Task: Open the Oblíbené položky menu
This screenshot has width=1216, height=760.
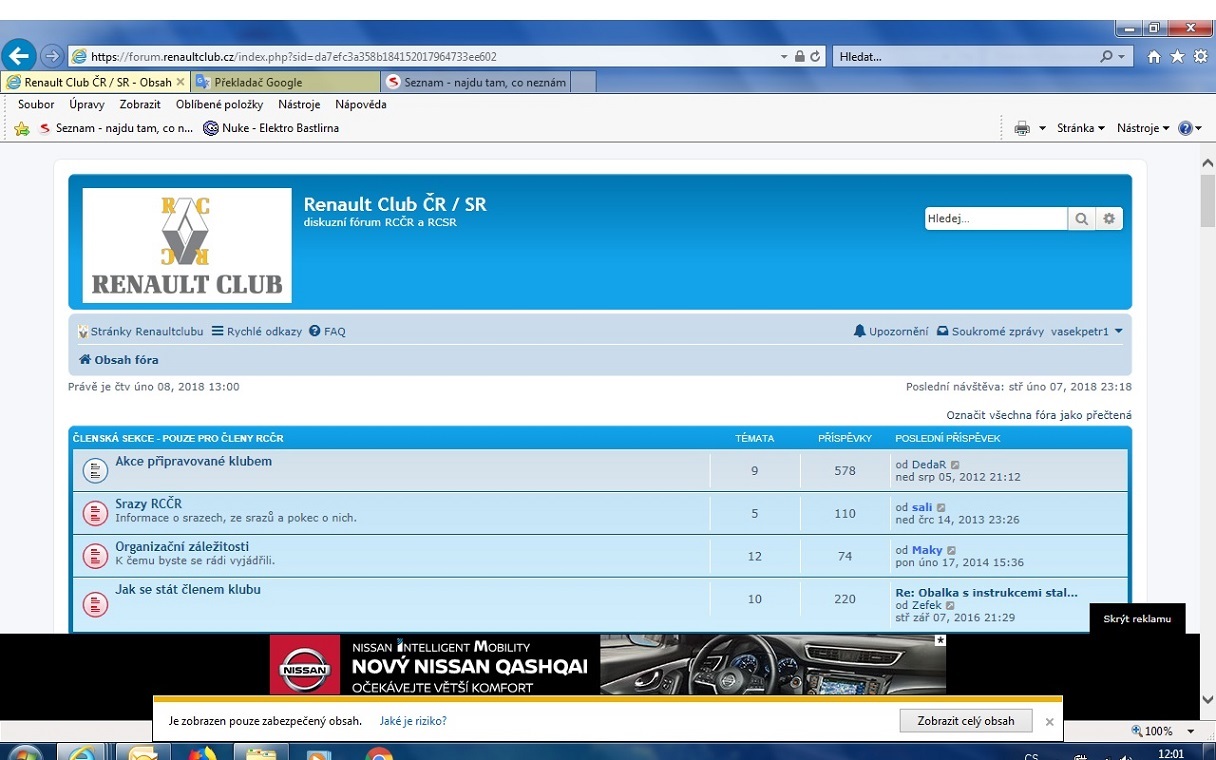Action: [x=219, y=104]
